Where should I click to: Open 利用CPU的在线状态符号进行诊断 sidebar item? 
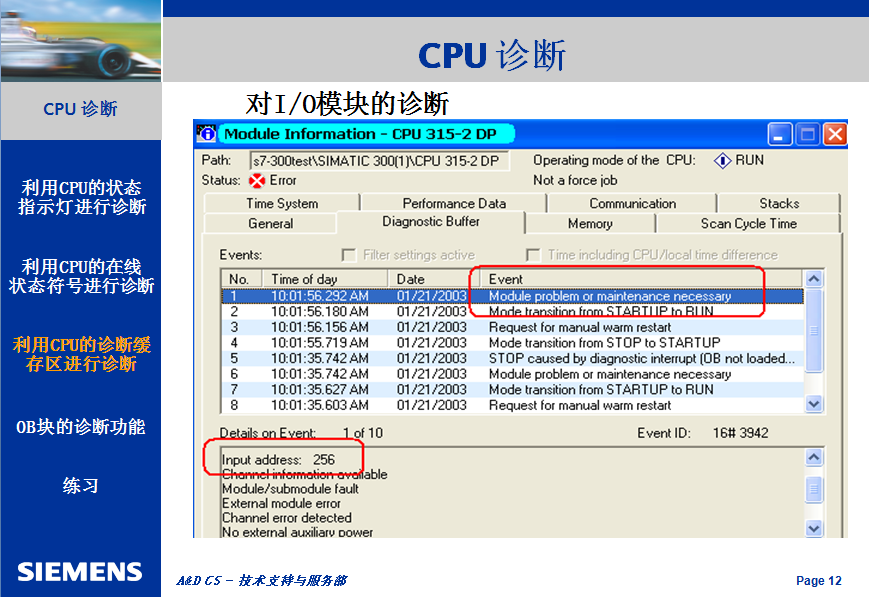tap(81, 276)
